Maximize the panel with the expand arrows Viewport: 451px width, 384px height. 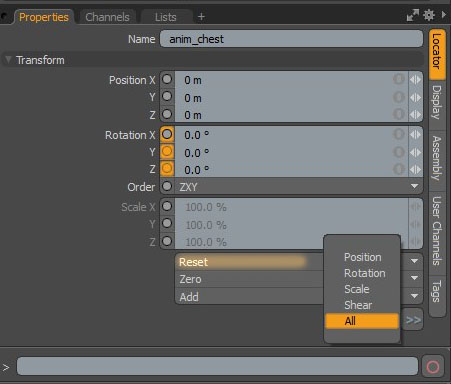pos(413,15)
